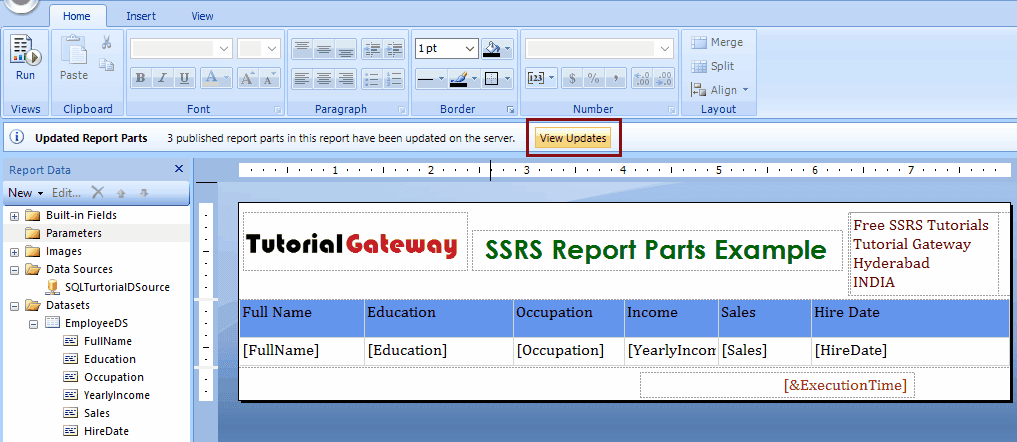This screenshot has height=442, width=1017.
Task: Apply numbered list
Action: click(394, 79)
